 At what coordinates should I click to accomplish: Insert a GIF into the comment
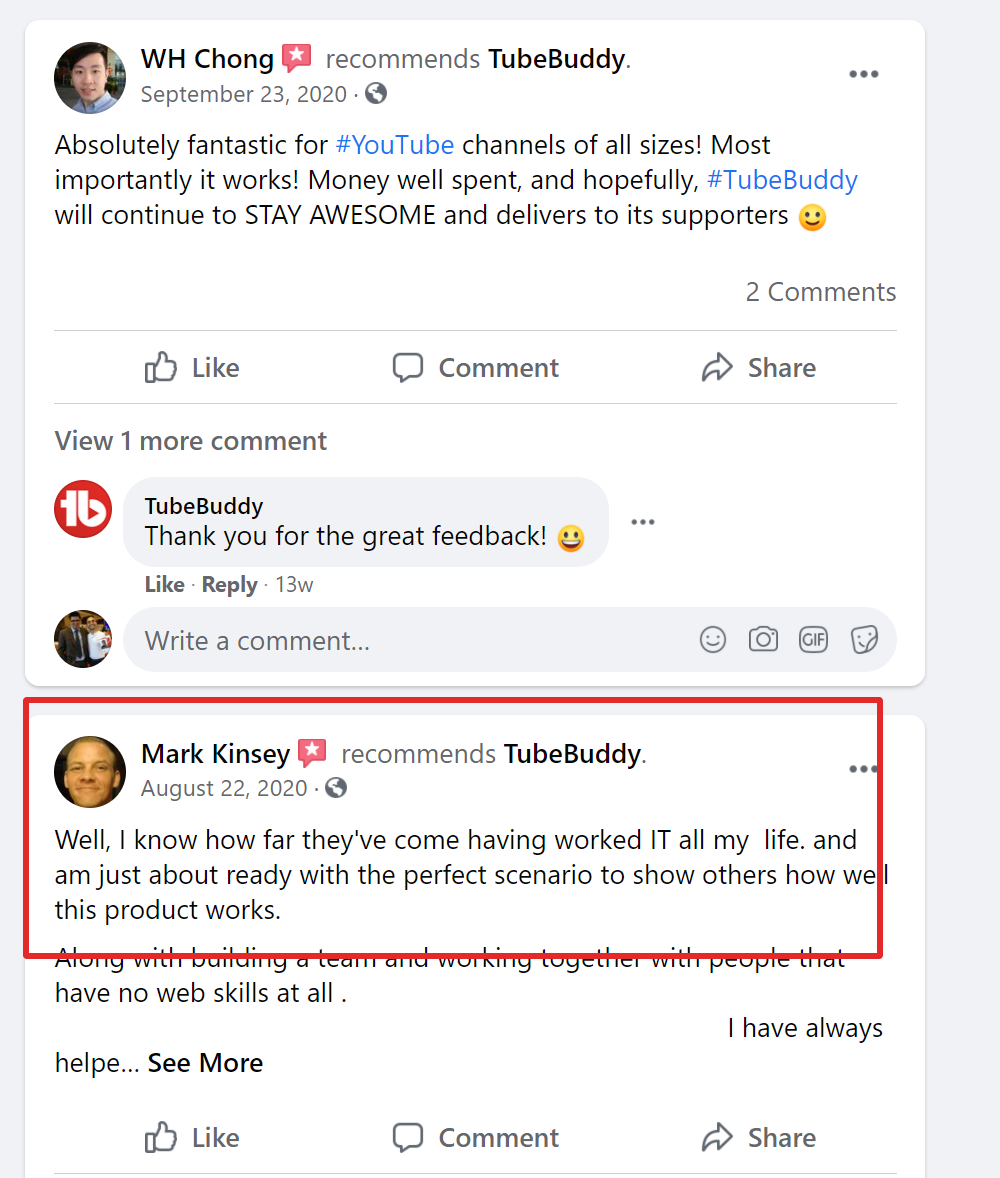[813, 639]
